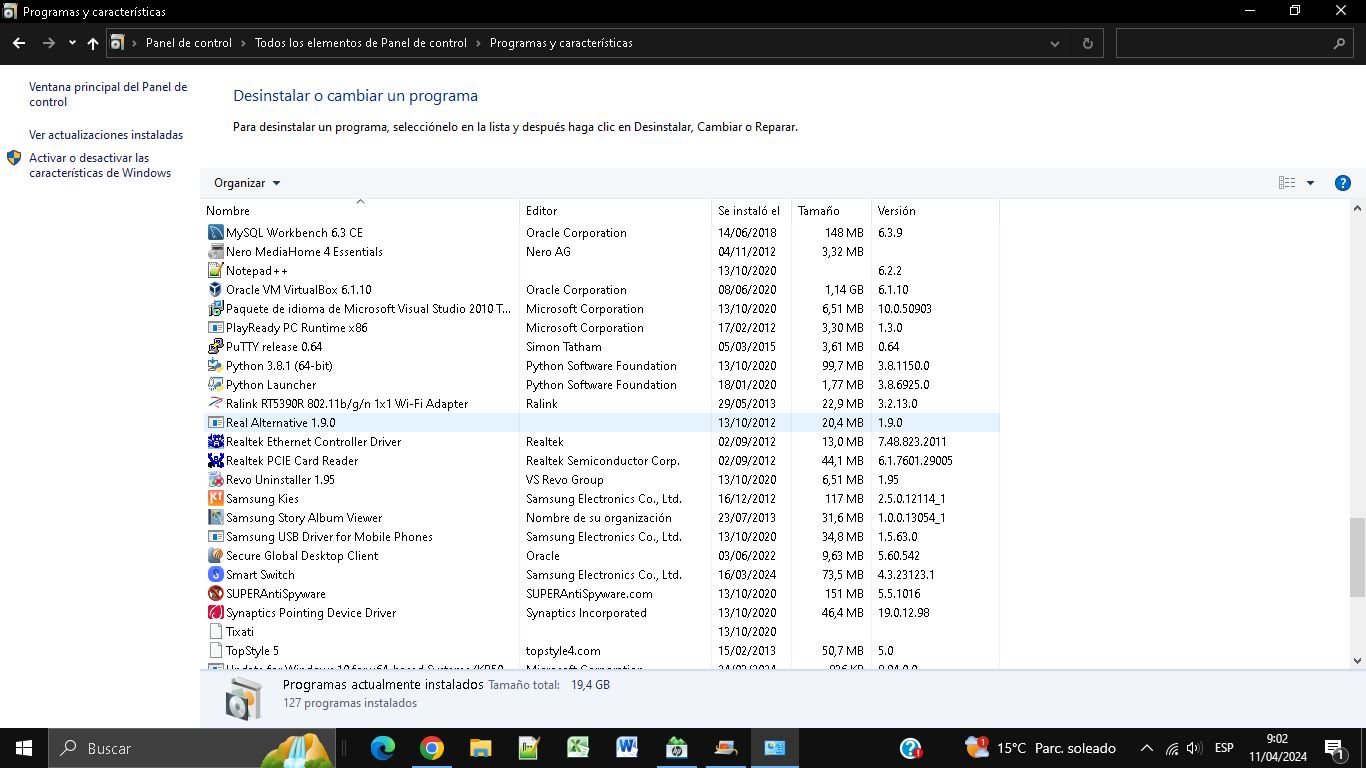Open the notification center in the taskbar
Image resolution: width=1366 pixels, height=768 pixels.
point(1334,748)
